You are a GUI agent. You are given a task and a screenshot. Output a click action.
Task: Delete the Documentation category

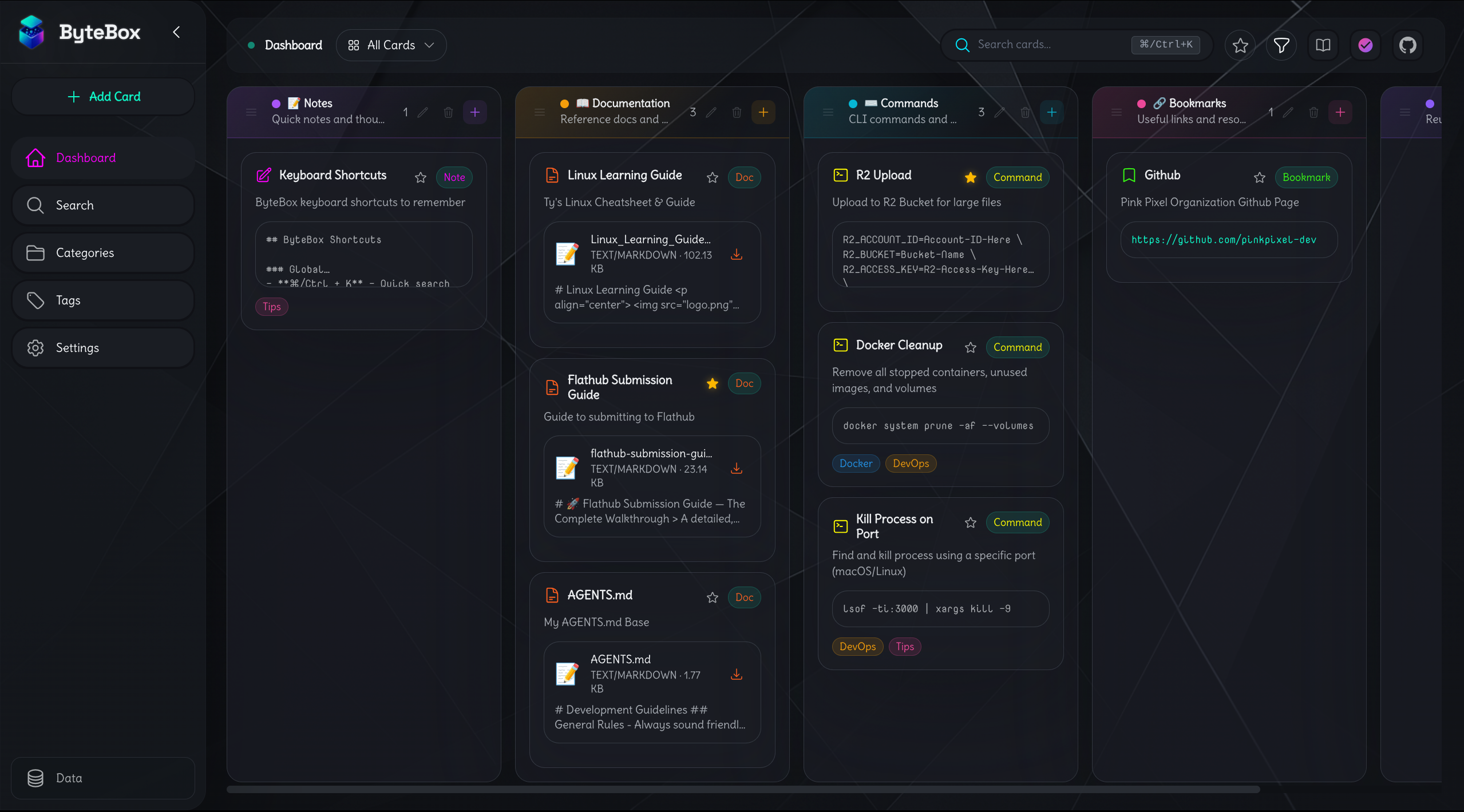pos(737,112)
